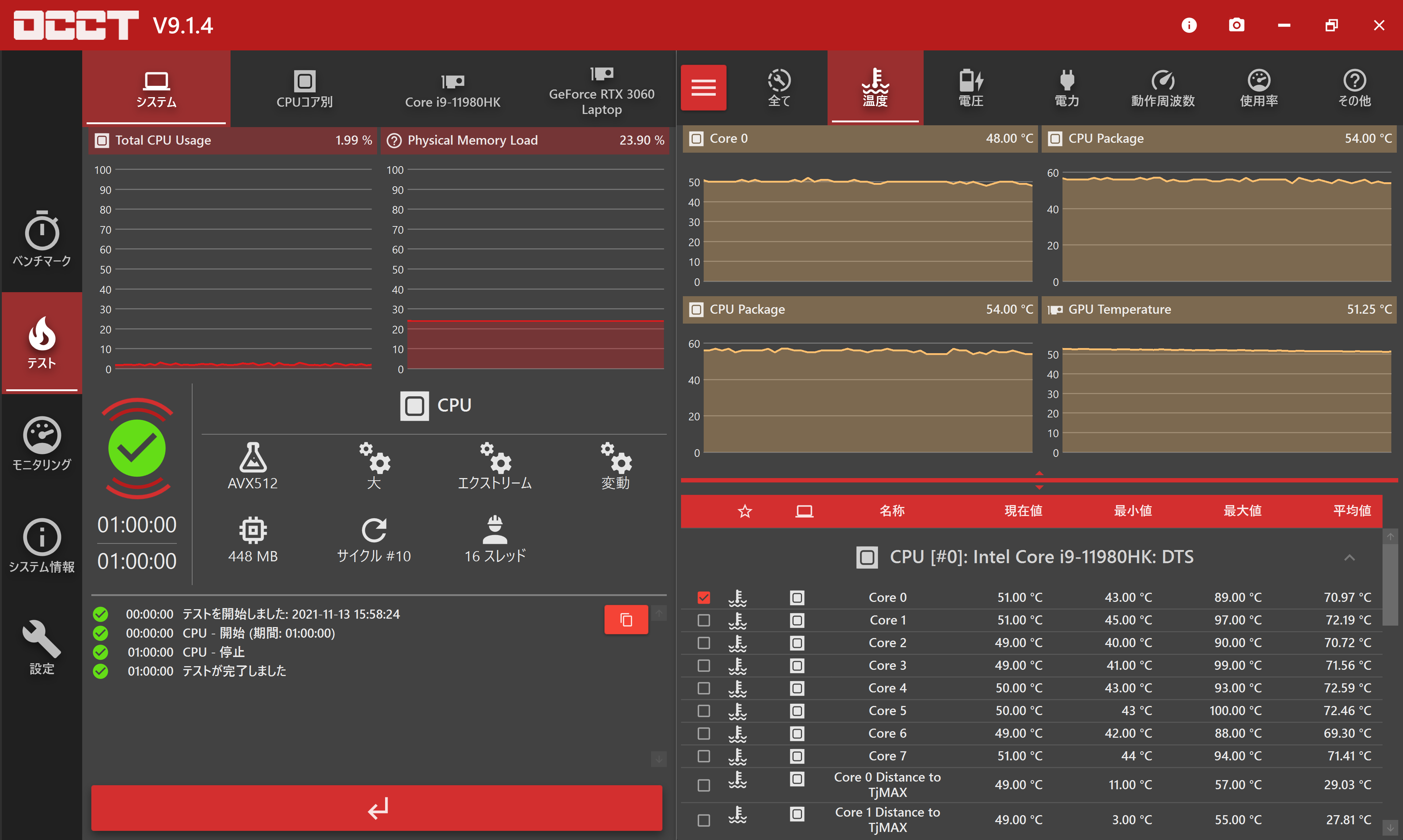Click the info icon in title bar
Screen dimensions: 1403x840
click(1189, 26)
